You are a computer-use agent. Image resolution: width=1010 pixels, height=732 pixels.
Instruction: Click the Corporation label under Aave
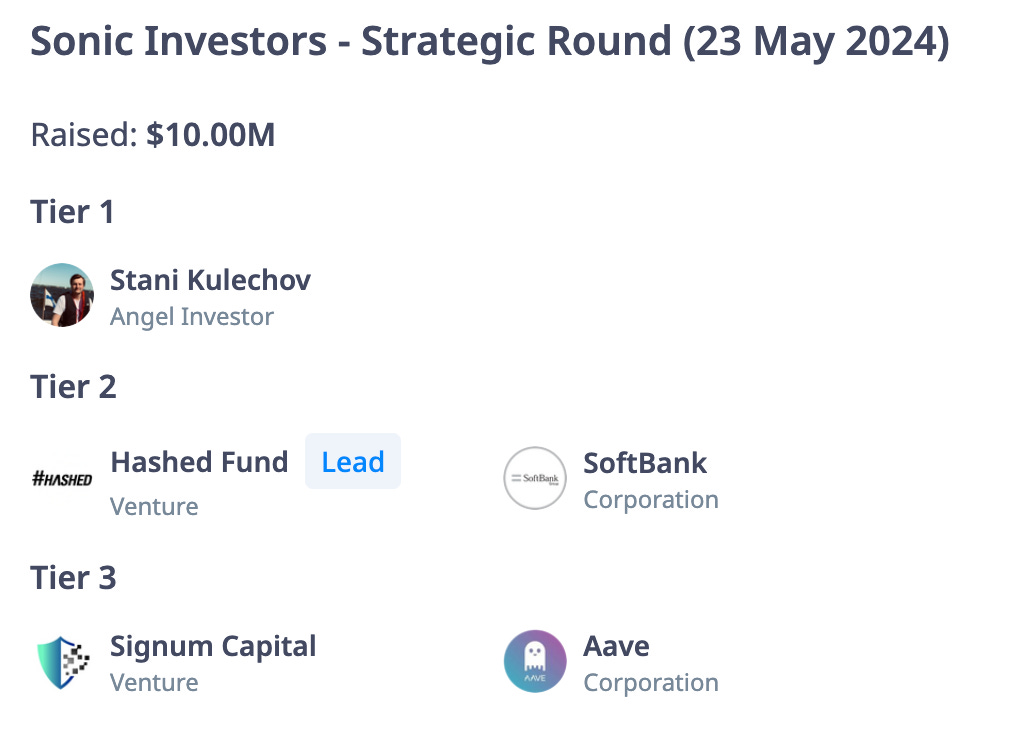pyautogui.click(x=651, y=683)
